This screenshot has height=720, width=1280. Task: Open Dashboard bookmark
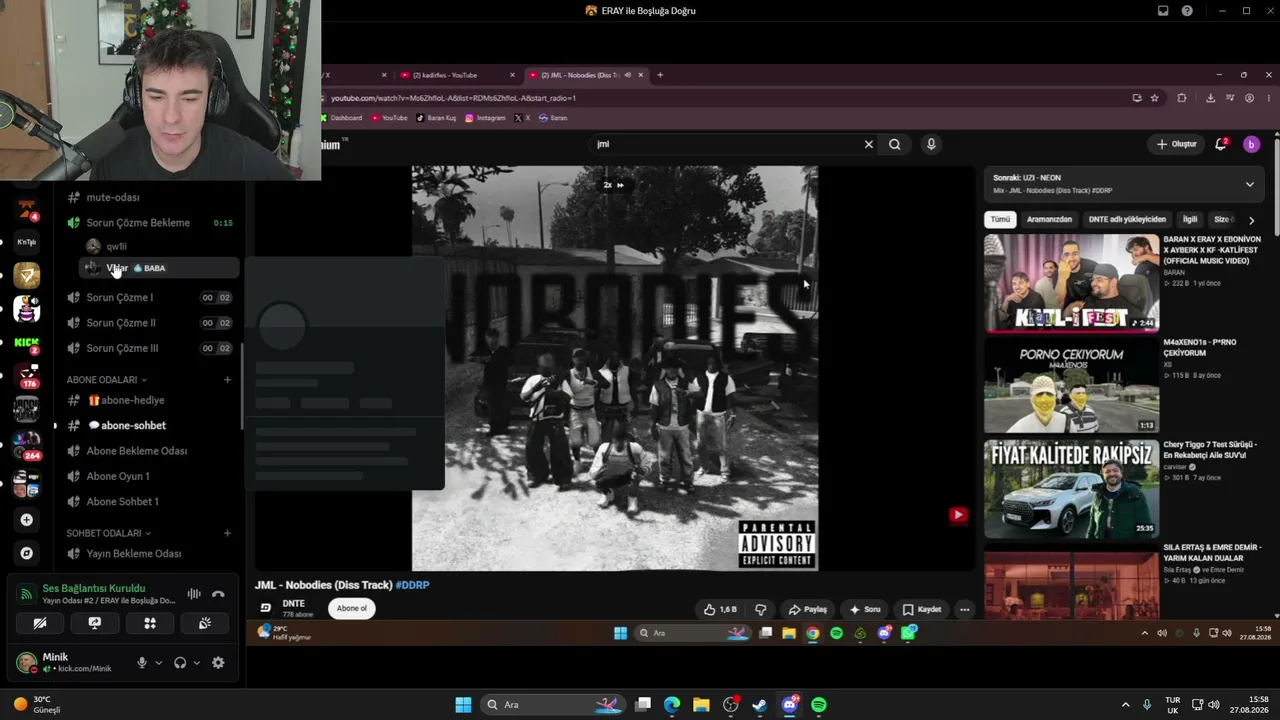click(x=341, y=118)
